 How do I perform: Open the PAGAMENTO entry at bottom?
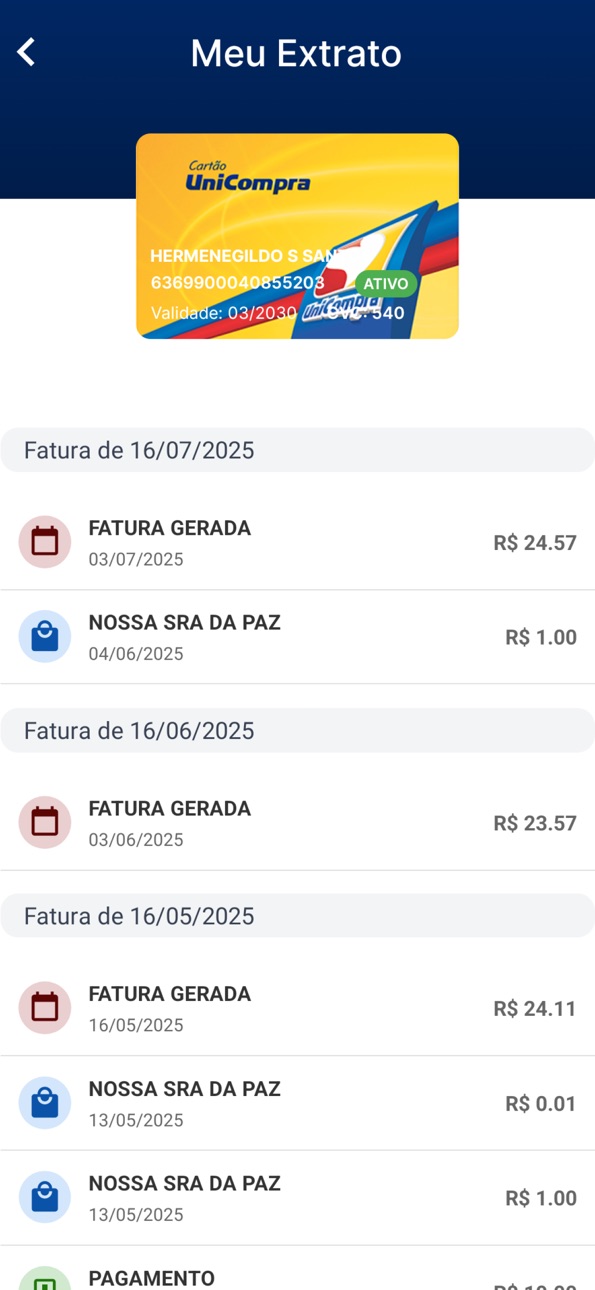tap(297, 1269)
